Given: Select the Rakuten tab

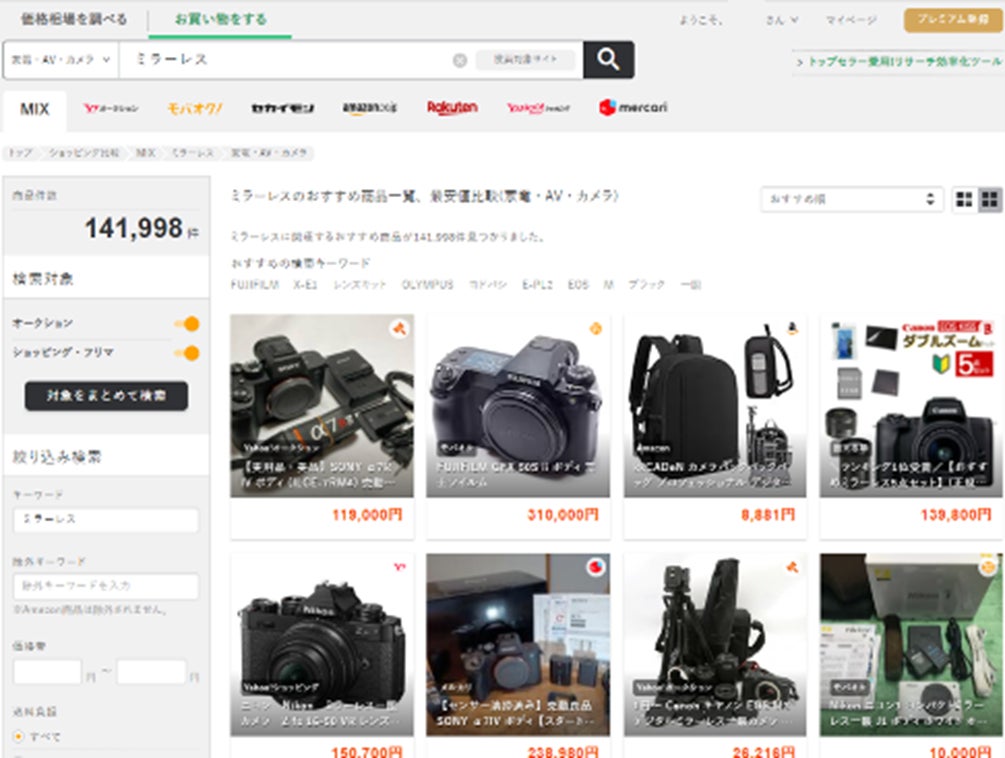Looking at the screenshot, I should coord(452,108).
